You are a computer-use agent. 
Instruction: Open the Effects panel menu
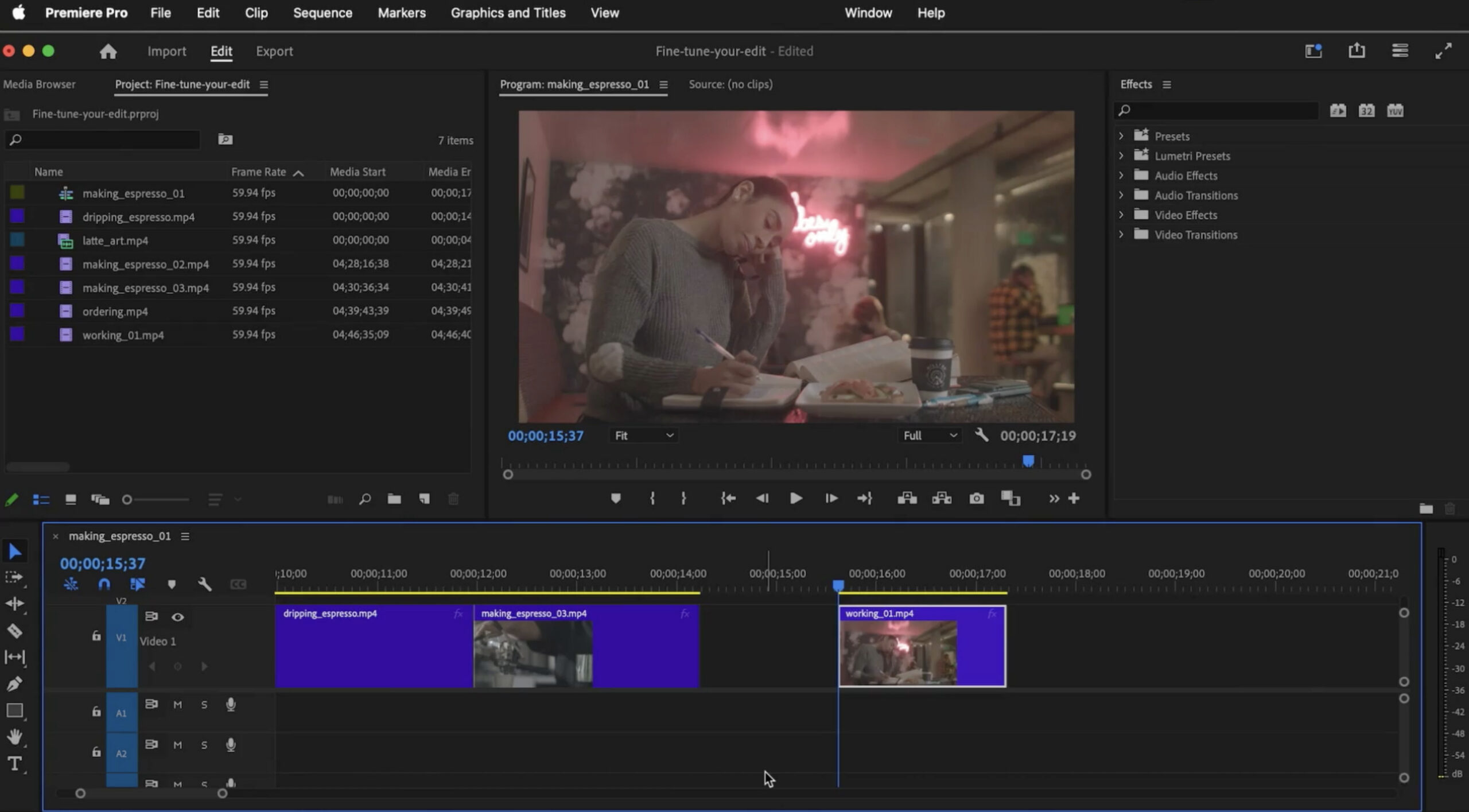pos(1167,84)
